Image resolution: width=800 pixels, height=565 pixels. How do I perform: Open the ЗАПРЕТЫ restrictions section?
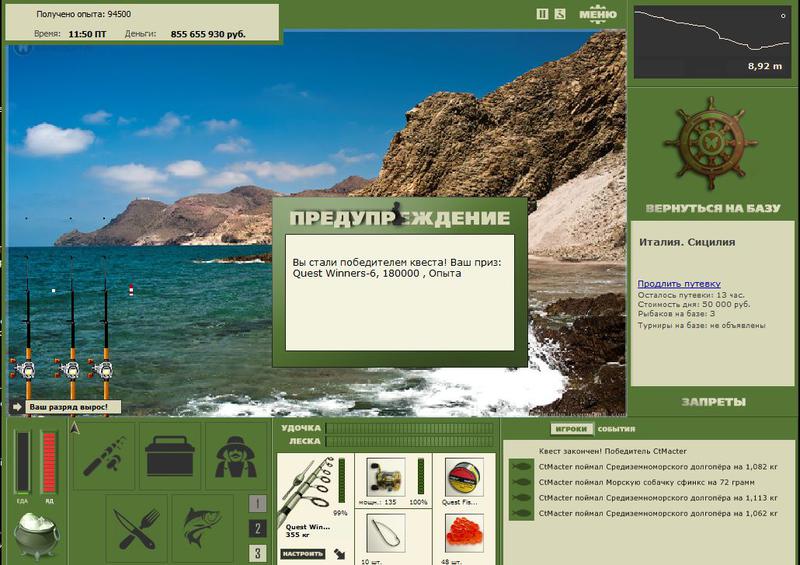pos(713,402)
